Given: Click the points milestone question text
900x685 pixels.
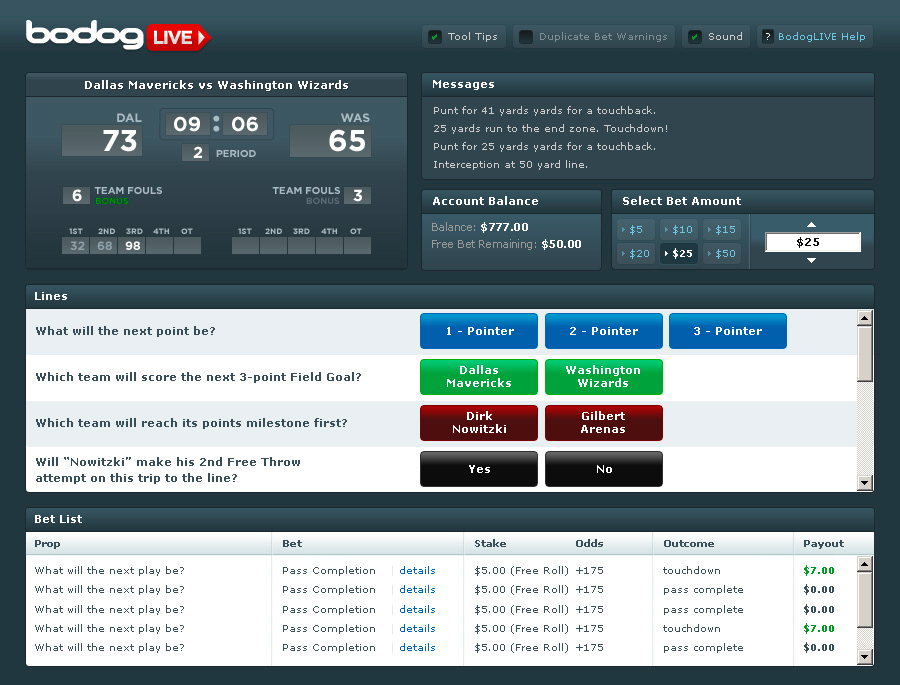Looking at the screenshot, I should point(191,423).
